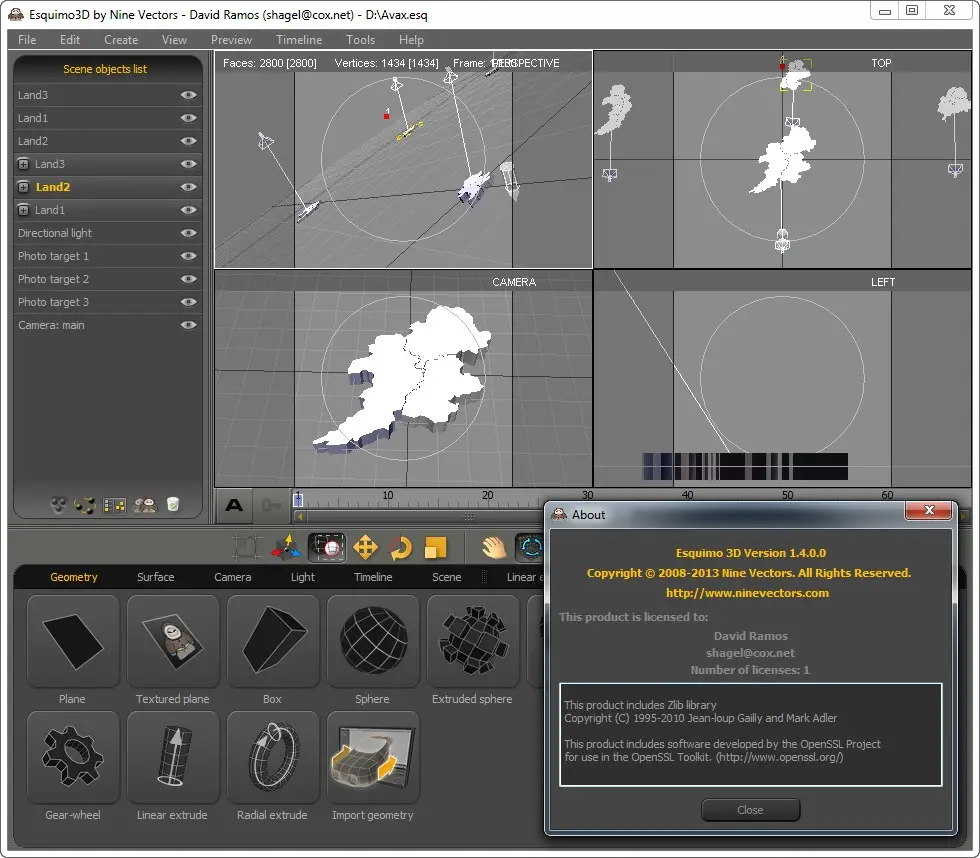Click the eskimo icon in the About dialog title
The width and height of the screenshot is (980, 858).
click(x=559, y=514)
